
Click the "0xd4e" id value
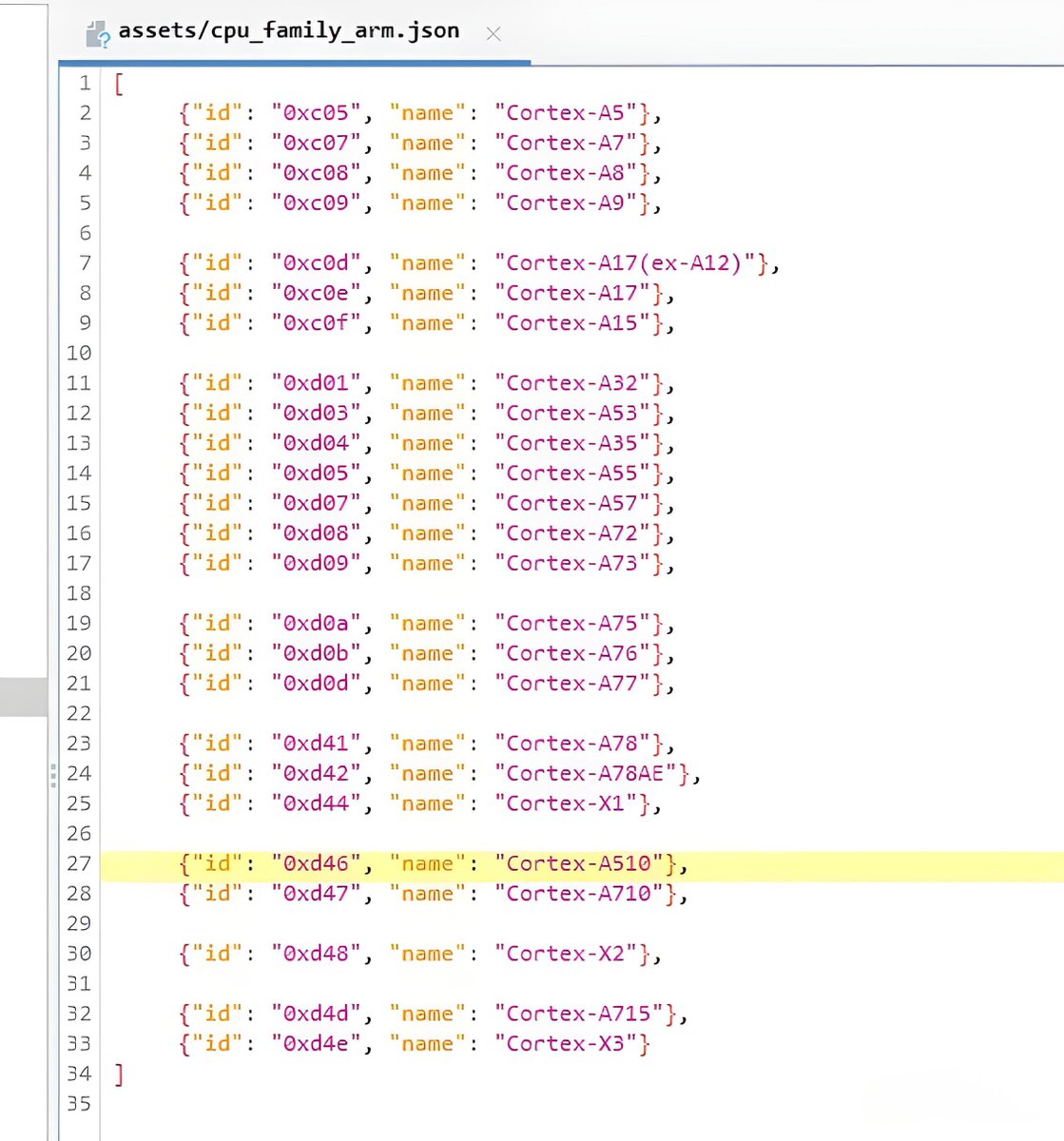(x=317, y=1044)
